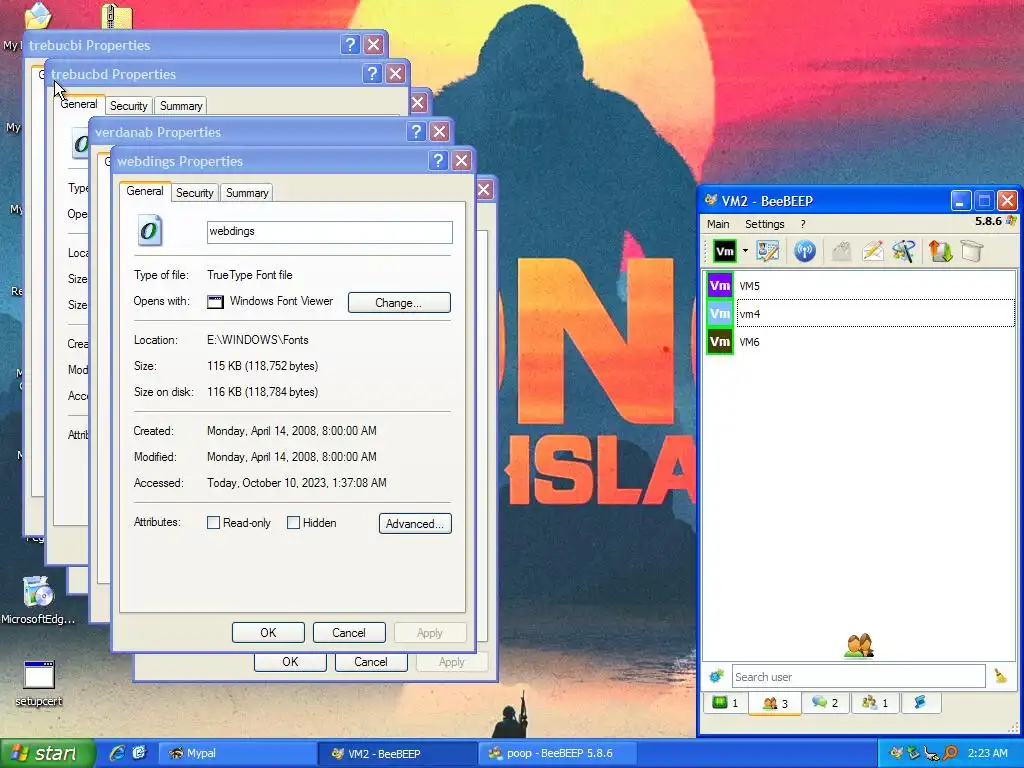Click the two-people icon above the search field
The width and height of the screenshot is (1024, 768).
[x=858, y=645]
